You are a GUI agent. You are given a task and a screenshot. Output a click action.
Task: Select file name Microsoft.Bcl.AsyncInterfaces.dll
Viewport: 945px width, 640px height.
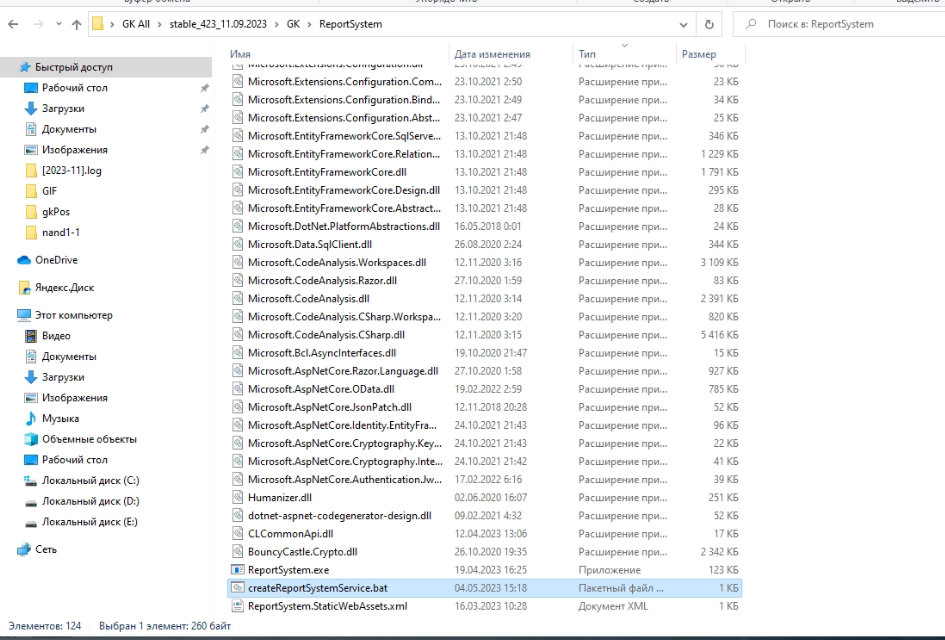[322, 353]
